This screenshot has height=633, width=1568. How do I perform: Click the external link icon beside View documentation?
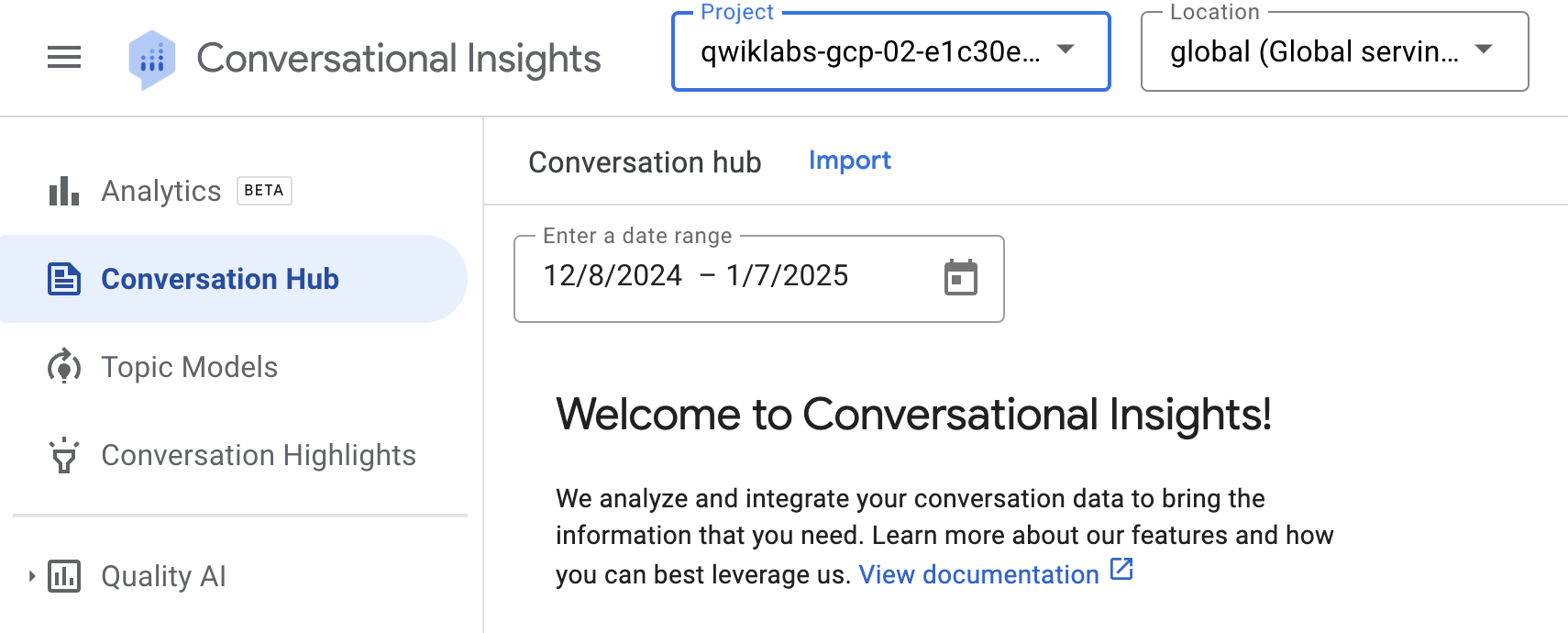(1121, 570)
